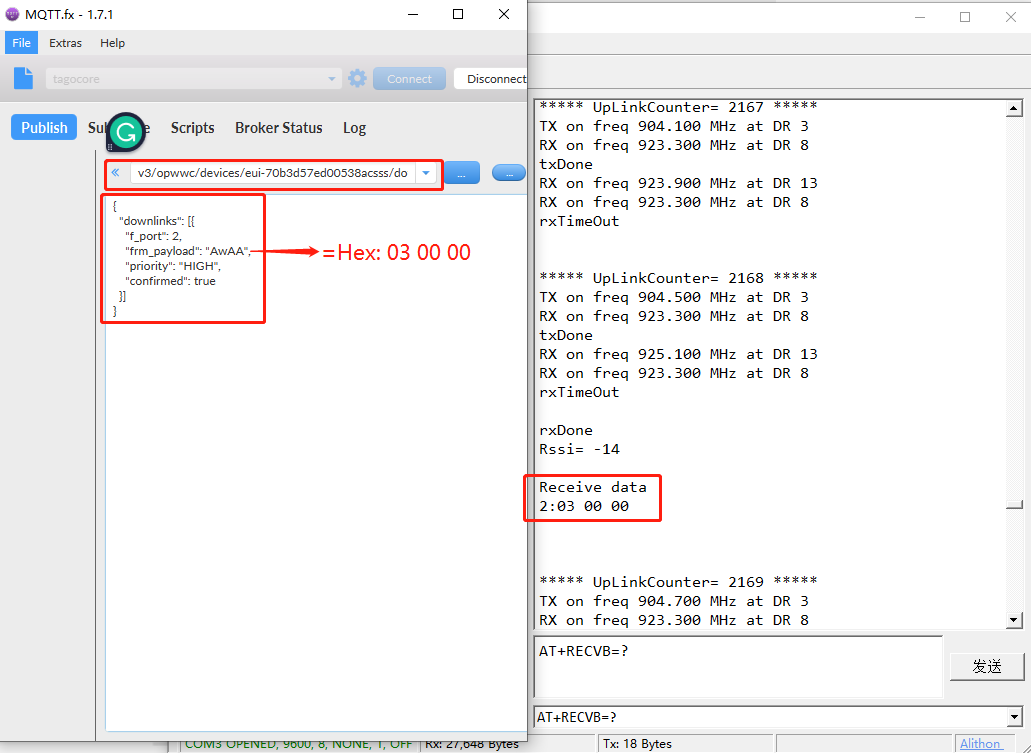Image resolution: width=1031 pixels, height=753 pixels.
Task: Open the Scripts tab
Action: [x=193, y=128]
